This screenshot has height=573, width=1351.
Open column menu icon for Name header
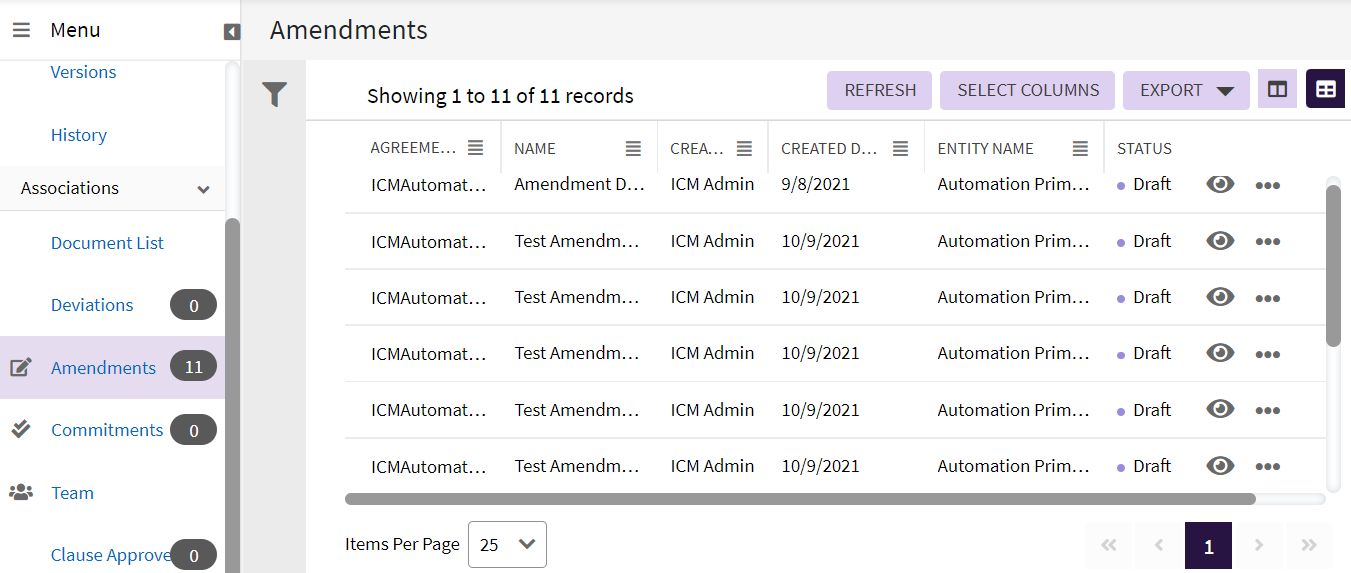coord(633,148)
